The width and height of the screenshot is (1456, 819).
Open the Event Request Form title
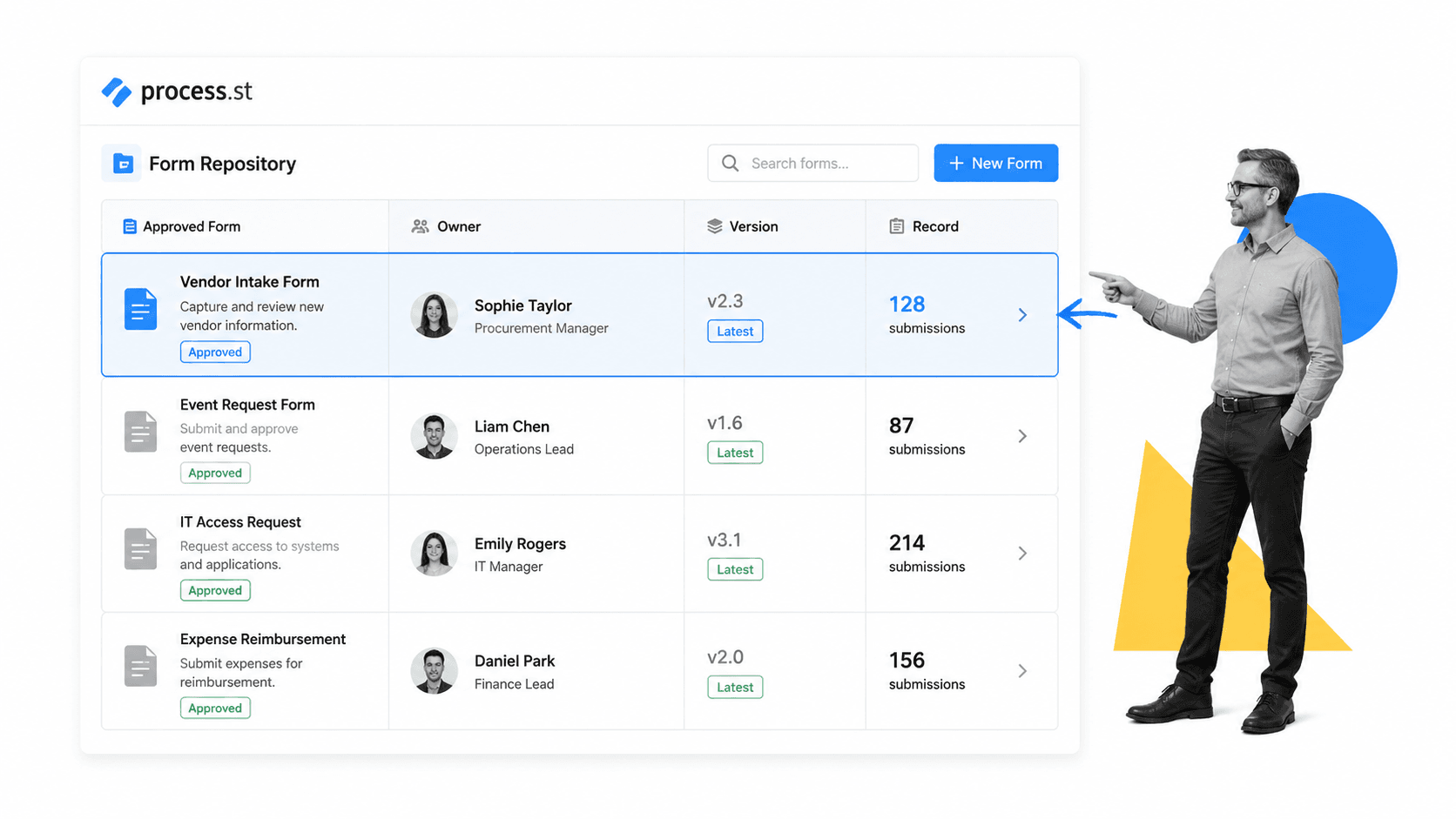tap(247, 405)
